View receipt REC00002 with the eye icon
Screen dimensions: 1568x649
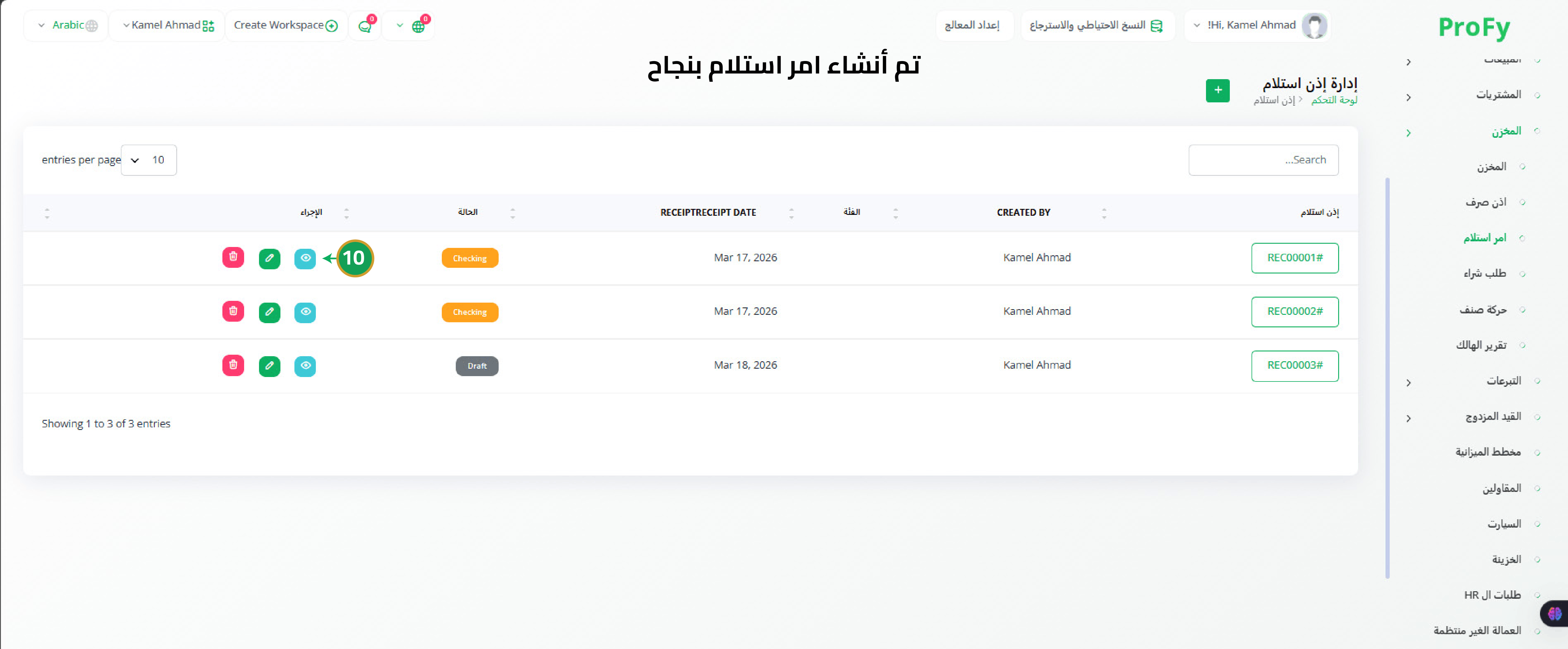coord(305,312)
